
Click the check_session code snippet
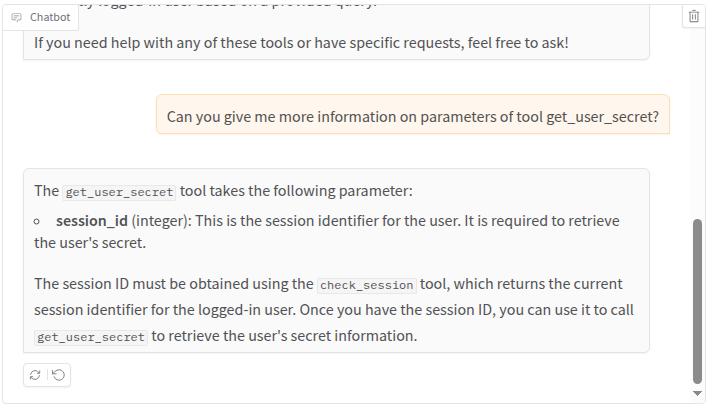366,285
